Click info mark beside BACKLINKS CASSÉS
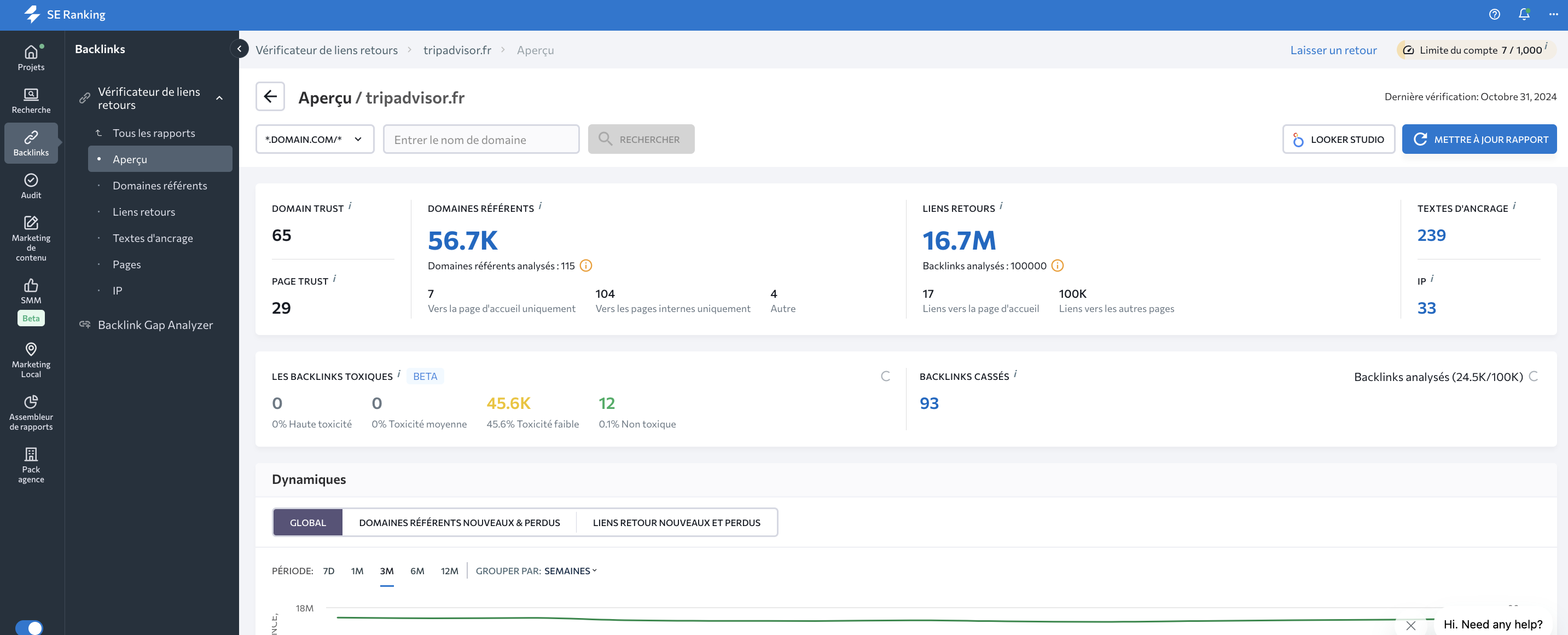 coord(1015,374)
